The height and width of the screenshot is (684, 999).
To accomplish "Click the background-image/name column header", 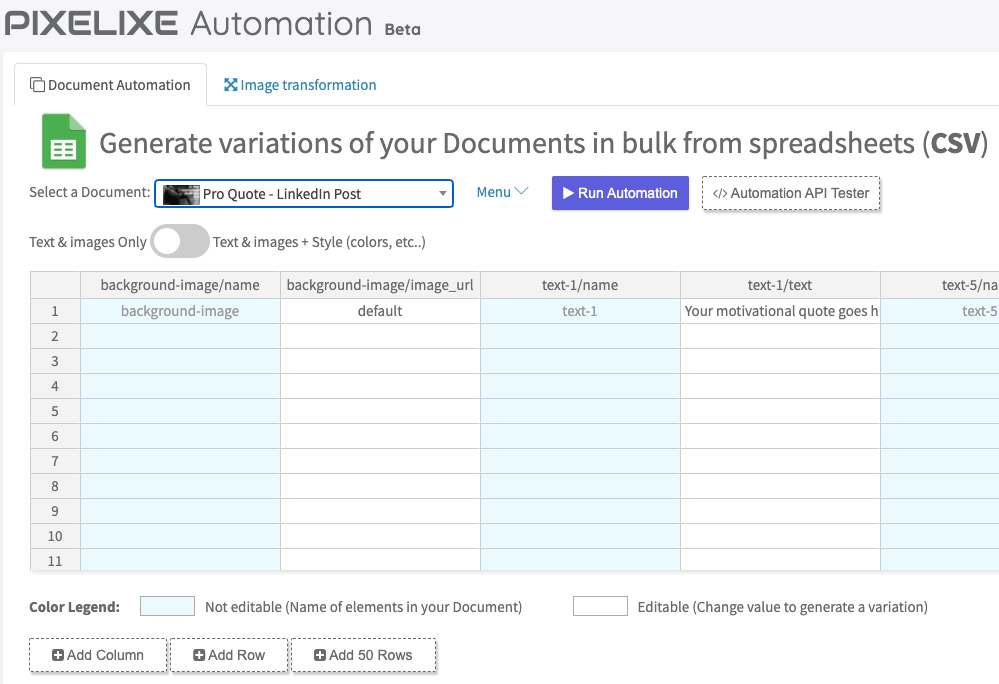I will 180,285.
